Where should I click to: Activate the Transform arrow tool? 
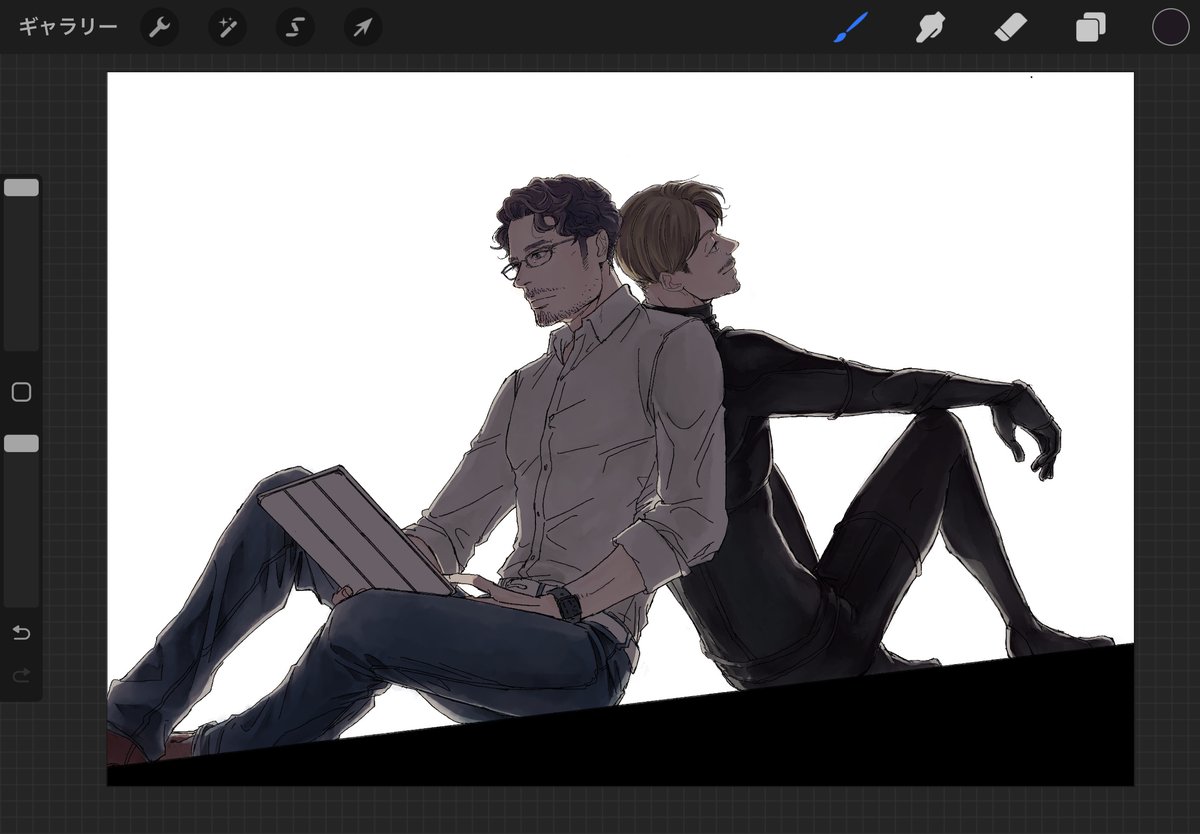pyautogui.click(x=363, y=27)
